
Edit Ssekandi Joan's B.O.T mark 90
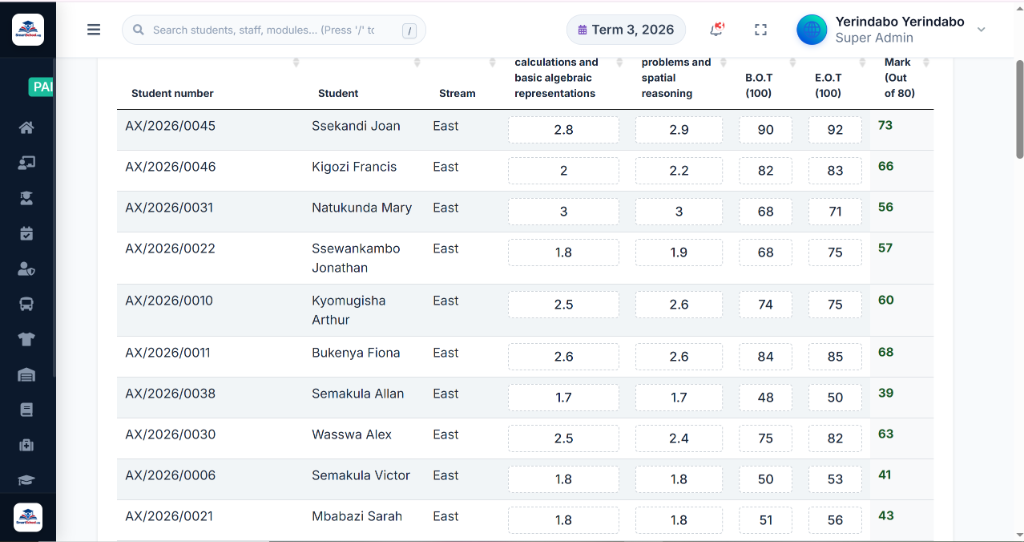click(x=765, y=130)
